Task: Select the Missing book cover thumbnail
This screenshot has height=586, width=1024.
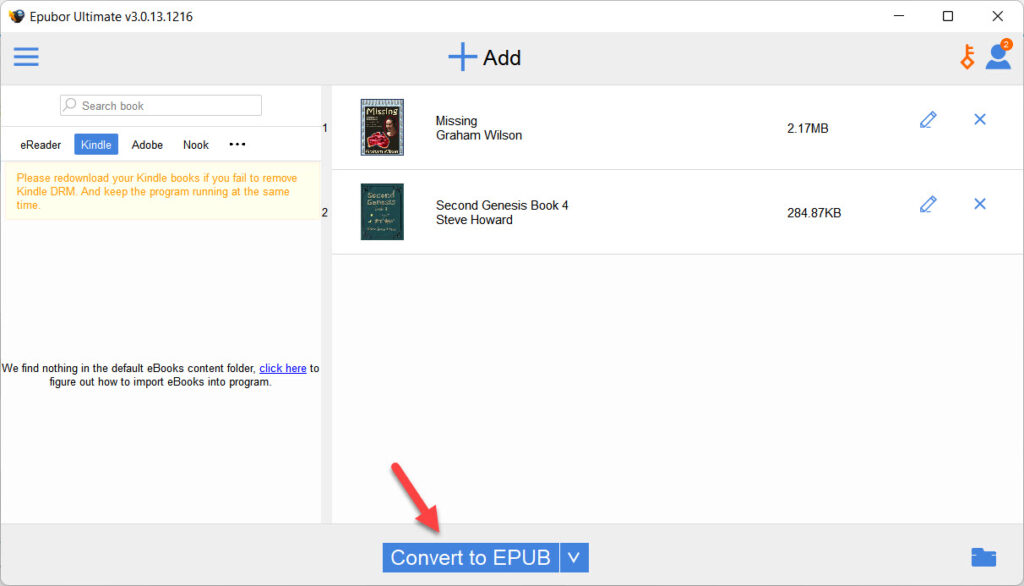Action: click(382, 127)
